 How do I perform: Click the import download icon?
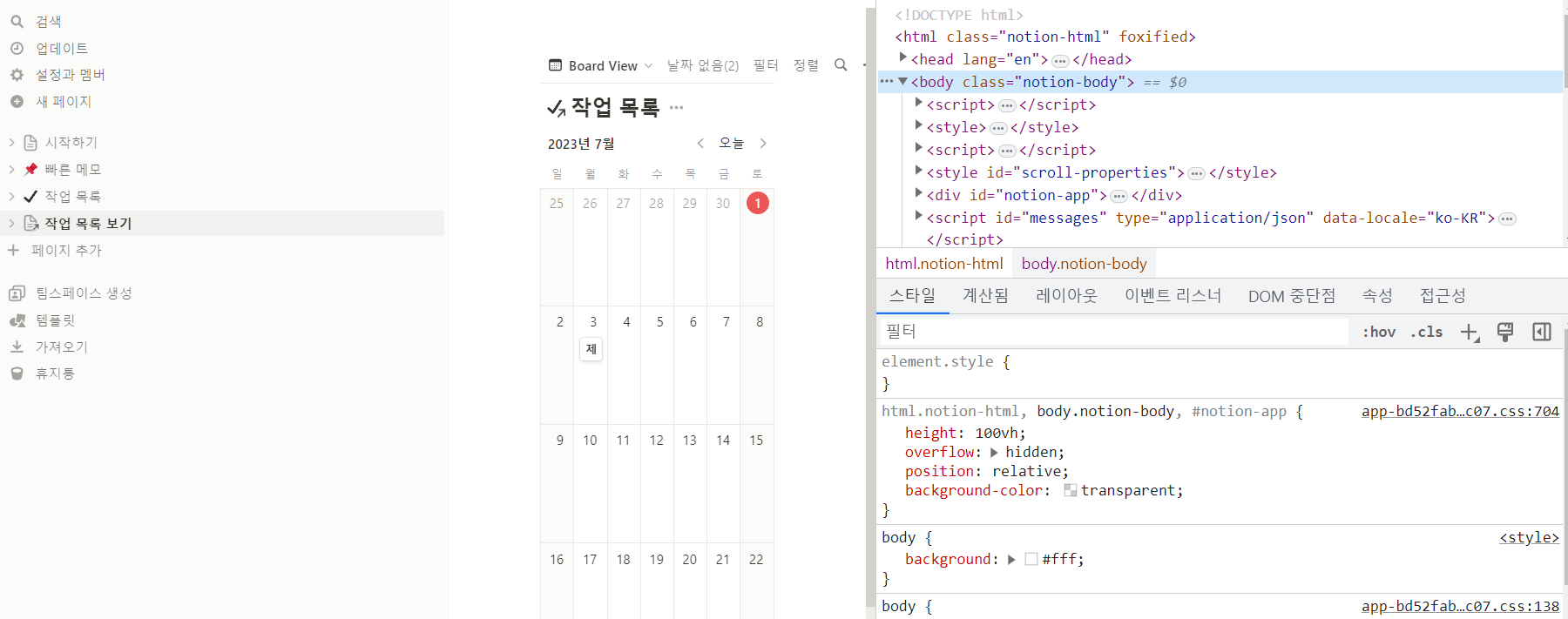(17, 347)
